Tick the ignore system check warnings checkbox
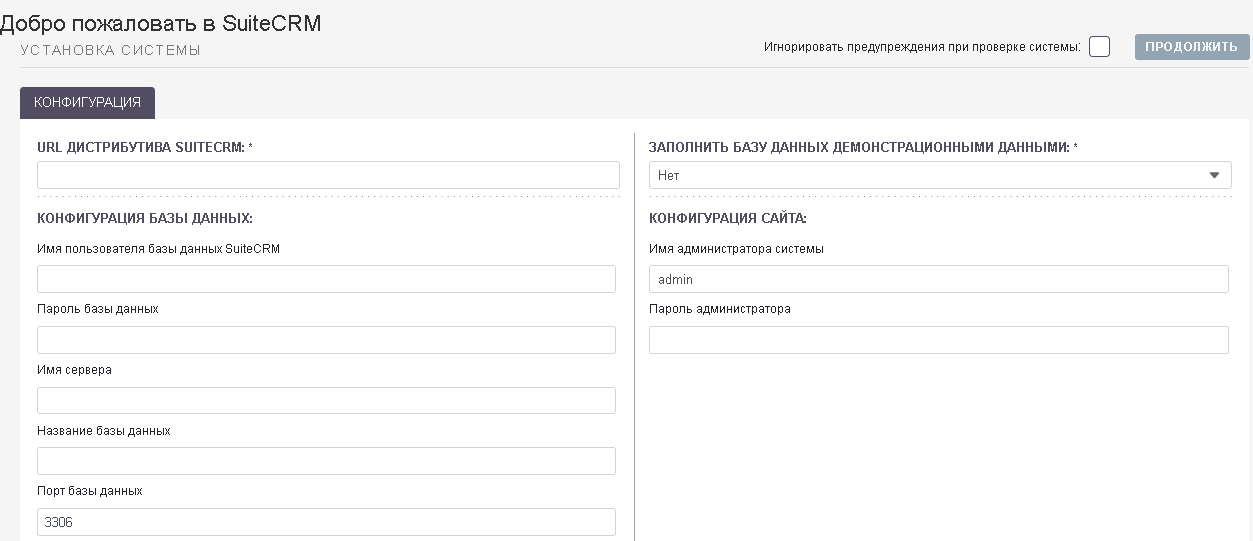This screenshot has width=1253, height=541. click(x=1099, y=47)
